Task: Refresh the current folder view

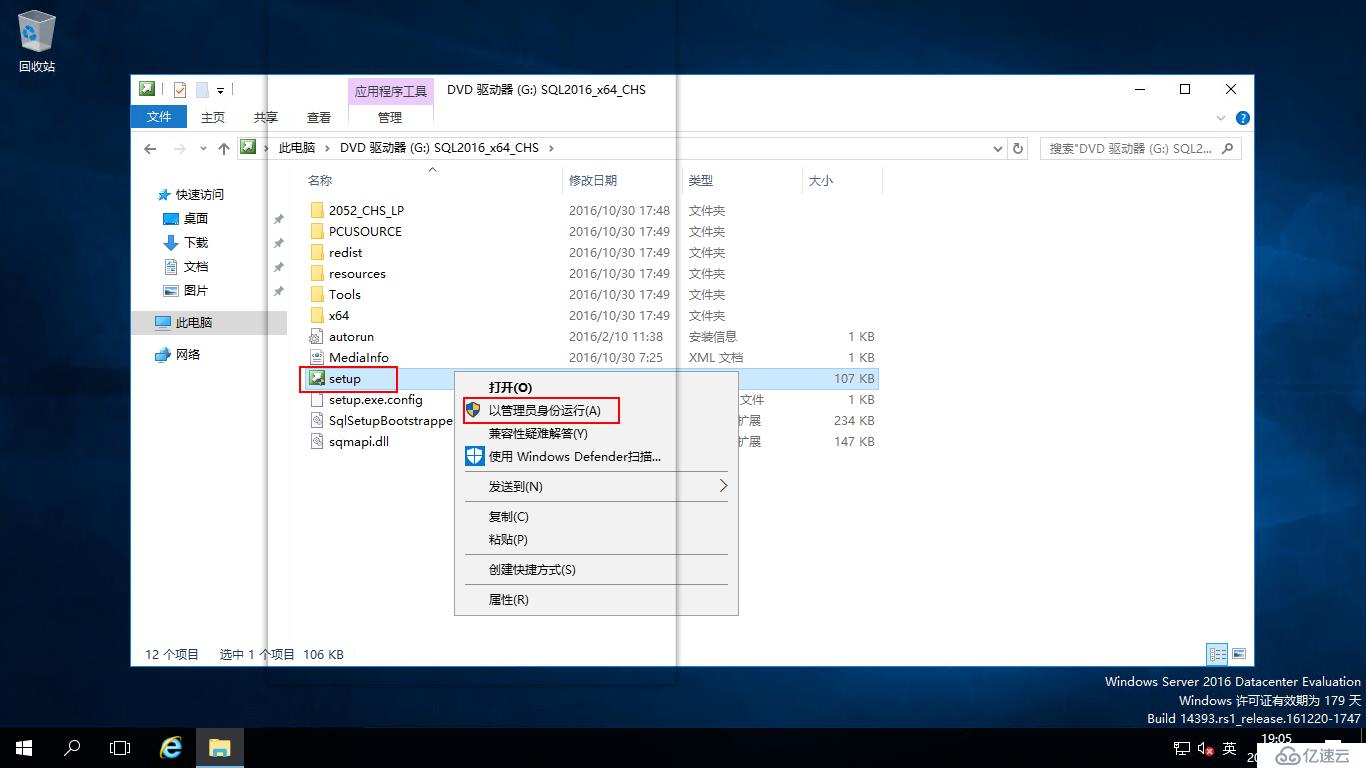Action: point(1018,148)
